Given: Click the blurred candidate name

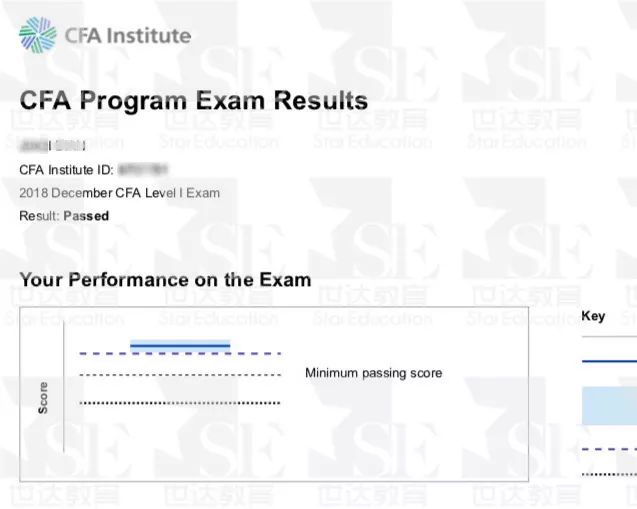Looking at the screenshot, I should [x=53, y=145].
